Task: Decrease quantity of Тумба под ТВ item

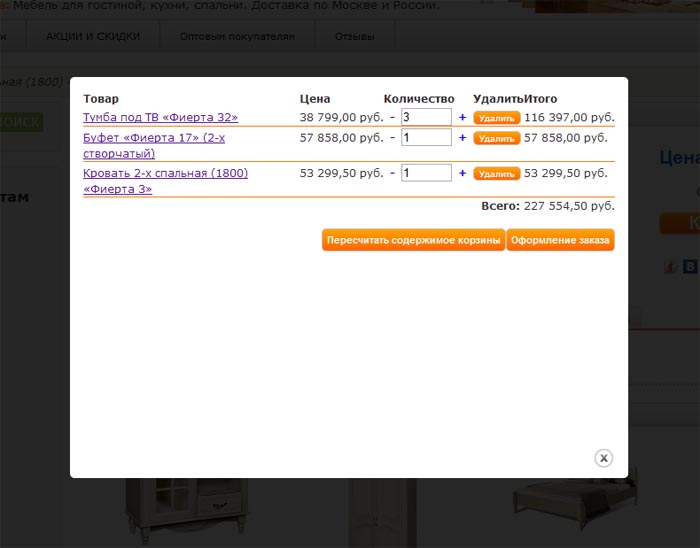Action: pyautogui.click(x=392, y=117)
